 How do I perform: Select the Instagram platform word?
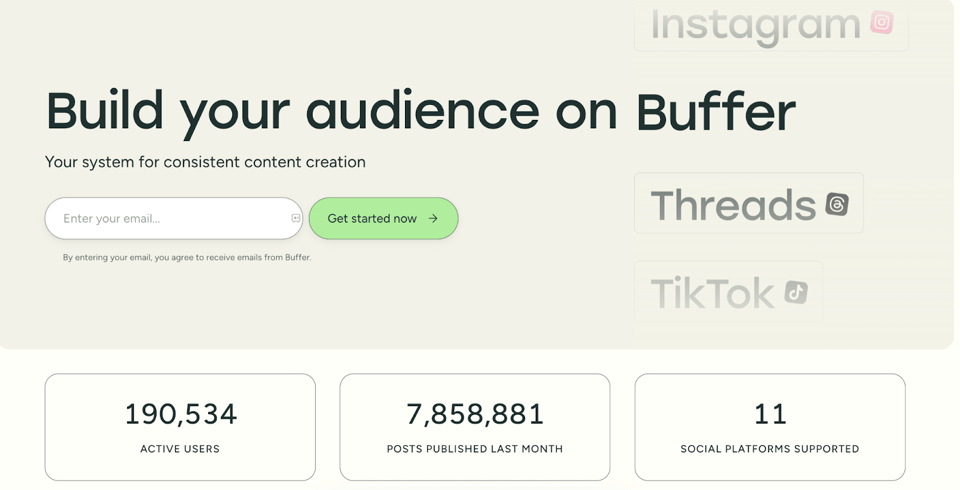point(756,26)
